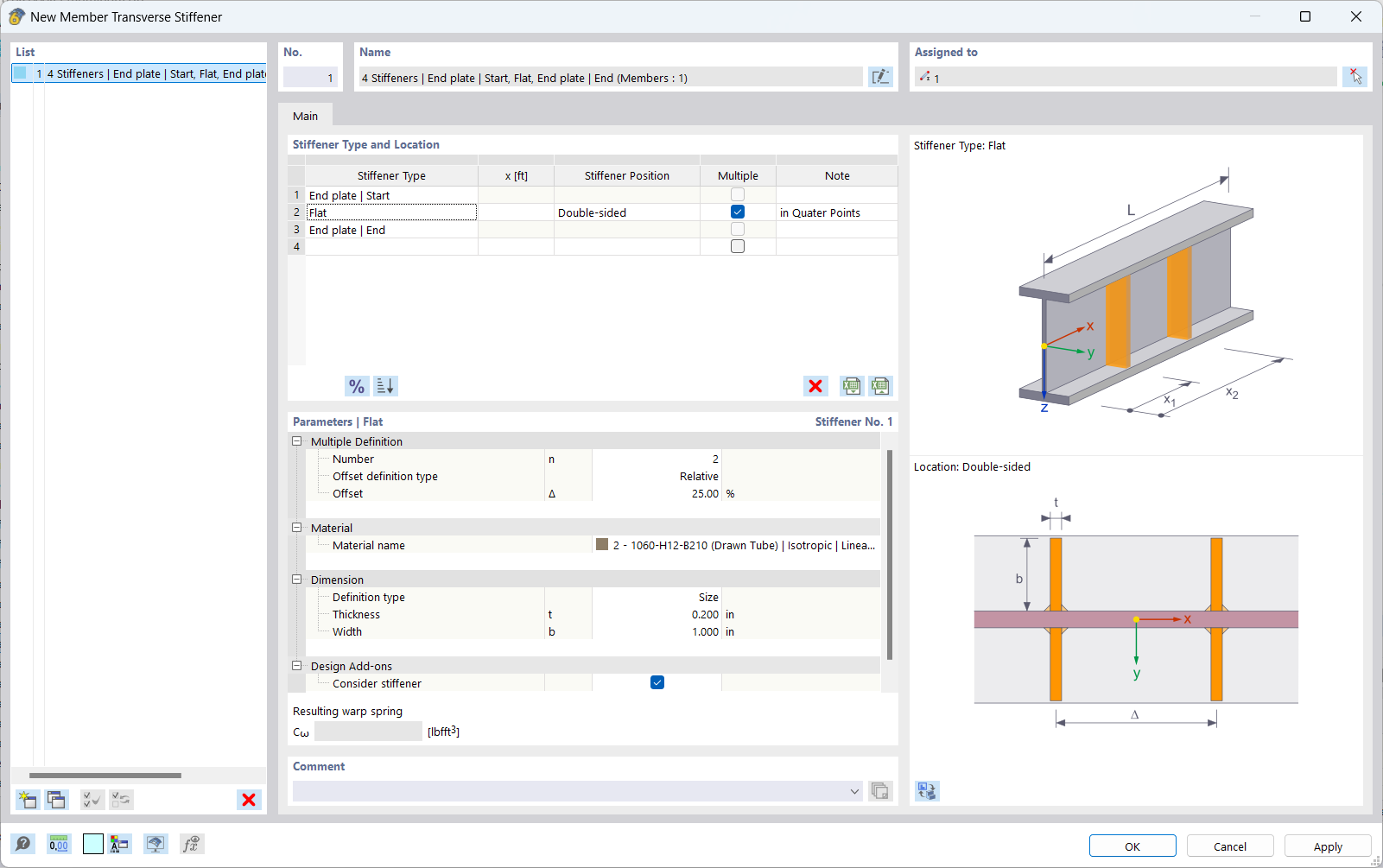Click the 'End plate | End' stiffener type cell
This screenshot has width=1383, height=868.
[391, 230]
